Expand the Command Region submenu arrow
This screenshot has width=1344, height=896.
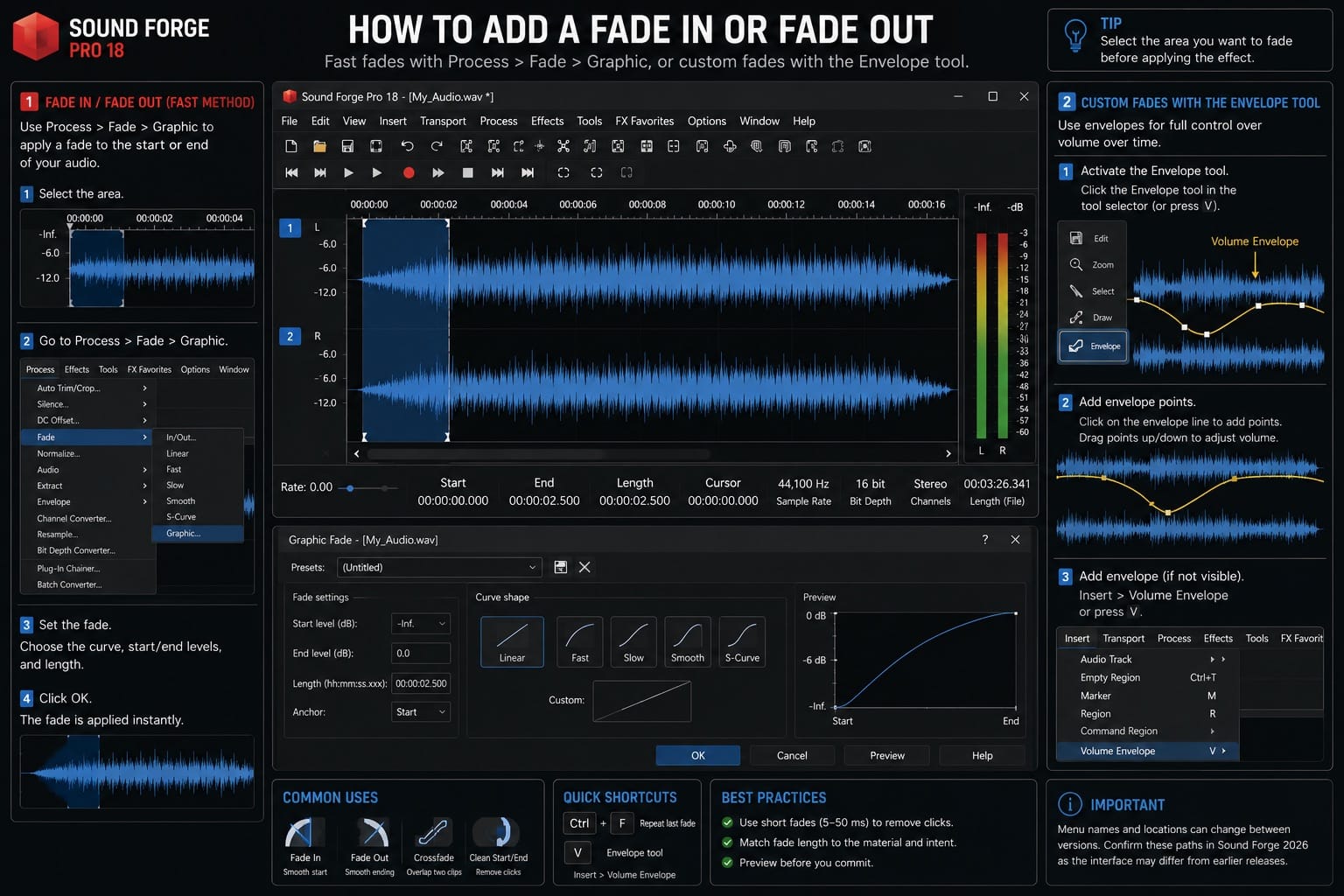[1213, 731]
